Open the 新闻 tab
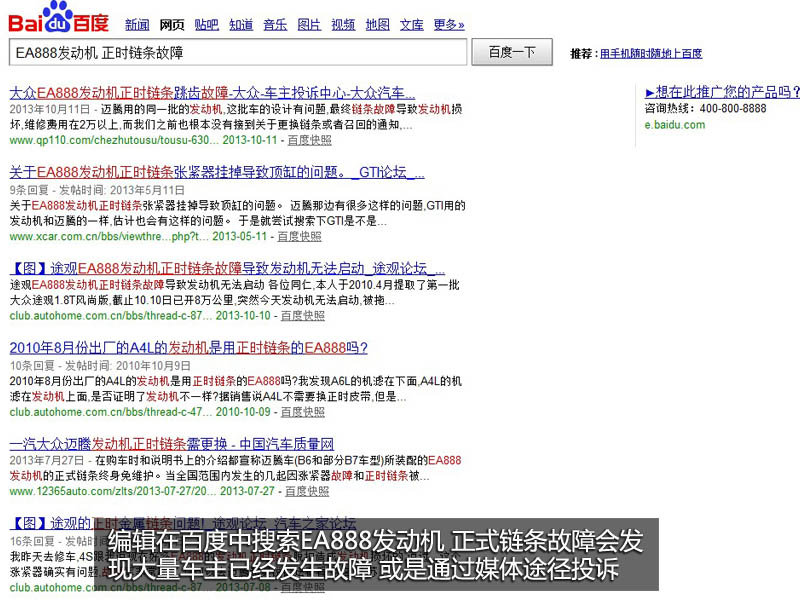Screen dimensions: 800x600 137,24
